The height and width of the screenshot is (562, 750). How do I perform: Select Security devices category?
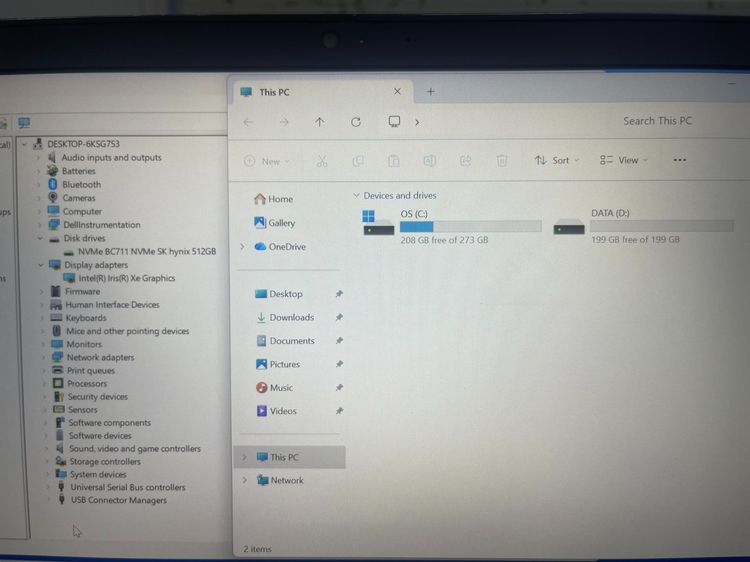click(x=98, y=397)
